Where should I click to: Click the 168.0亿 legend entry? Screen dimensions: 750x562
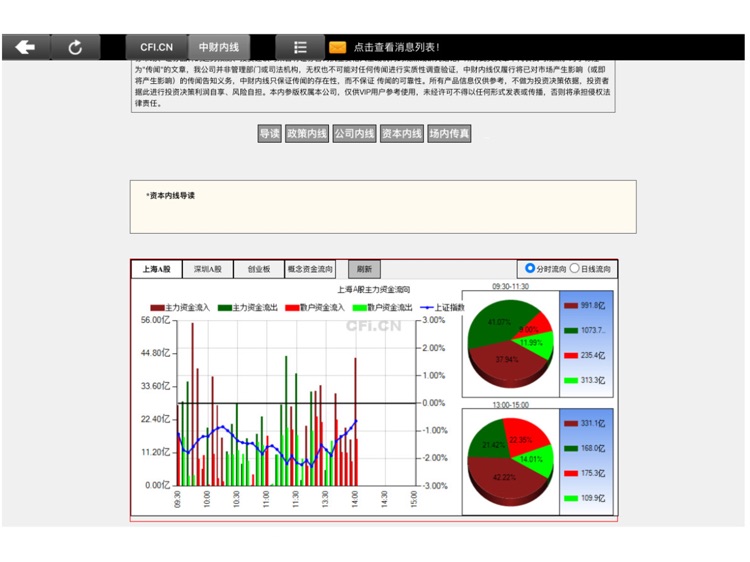[x=585, y=448]
